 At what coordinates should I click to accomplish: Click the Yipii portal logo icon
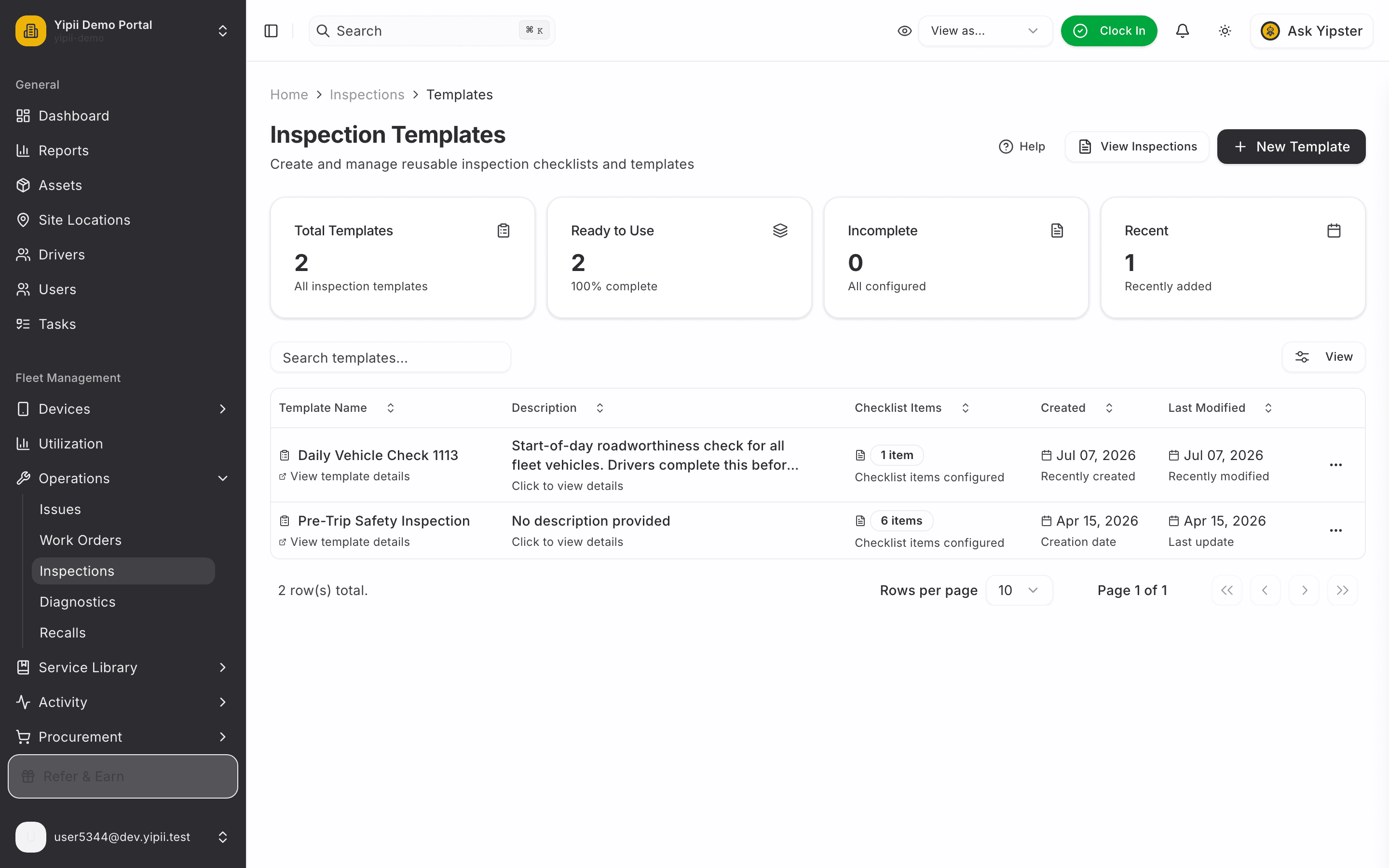(x=31, y=31)
